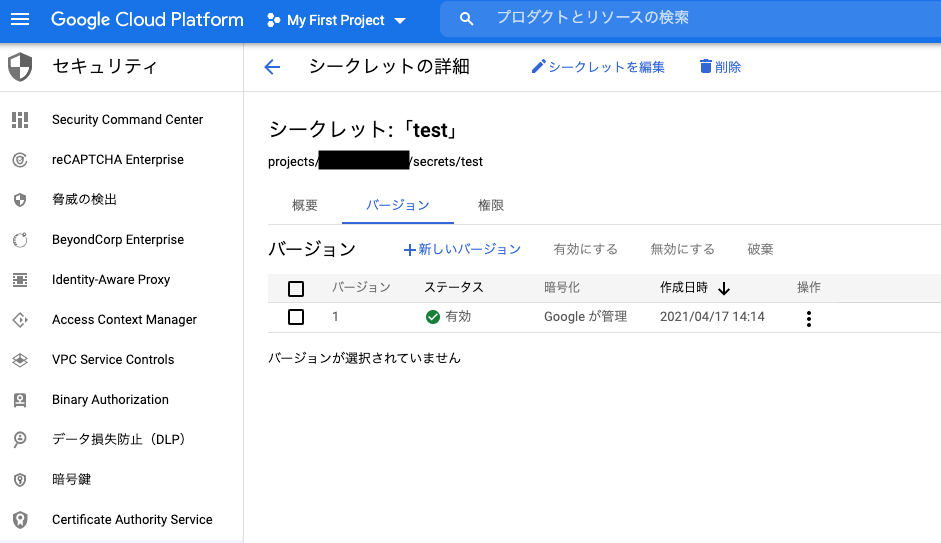
Task: Click the 無効にする button
Action: pos(682,249)
